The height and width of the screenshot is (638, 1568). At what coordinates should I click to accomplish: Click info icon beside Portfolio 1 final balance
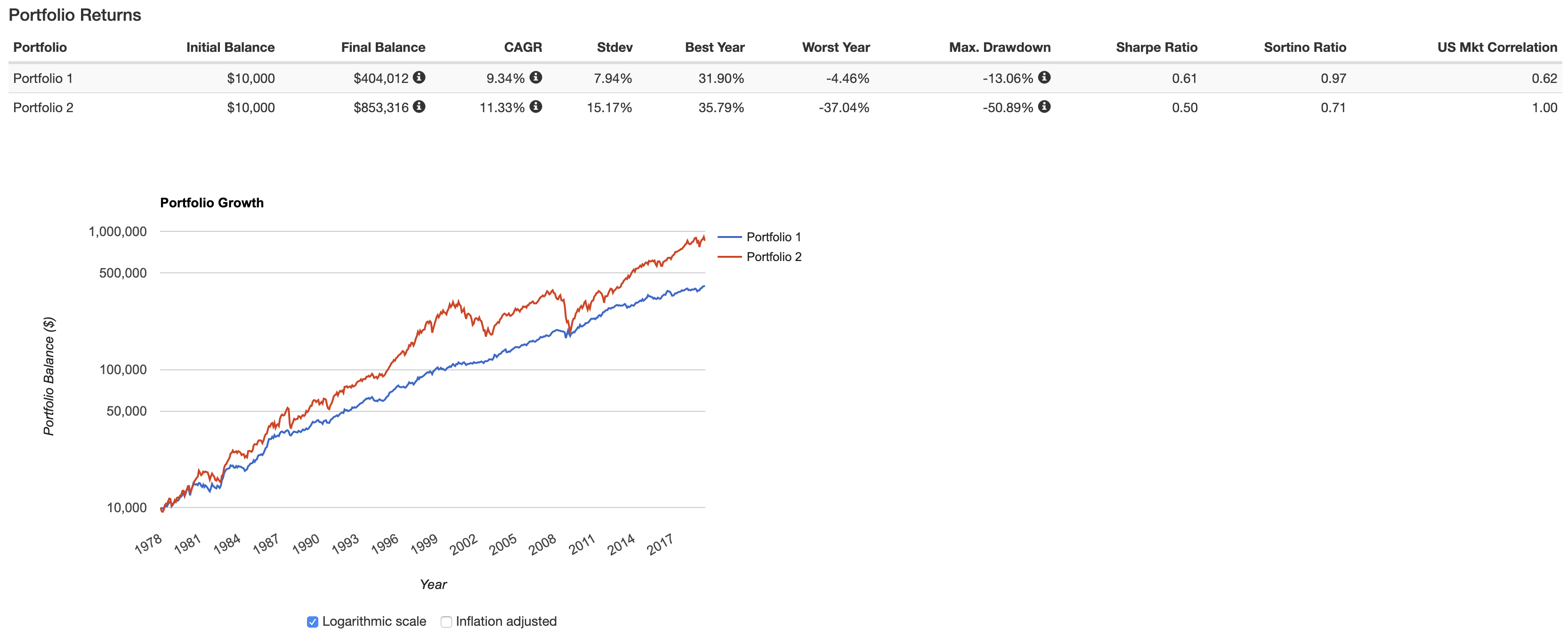click(419, 77)
